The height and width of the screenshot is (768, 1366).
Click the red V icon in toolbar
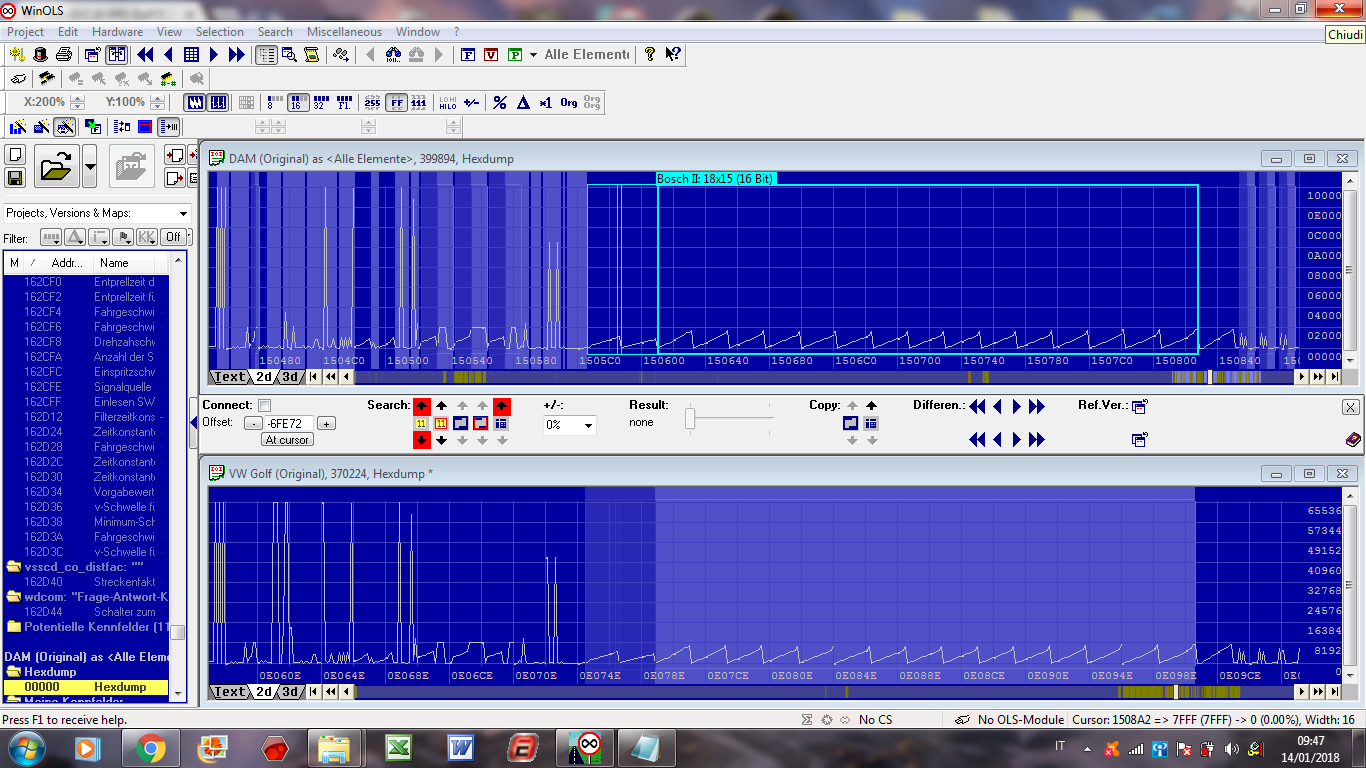(x=490, y=54)
